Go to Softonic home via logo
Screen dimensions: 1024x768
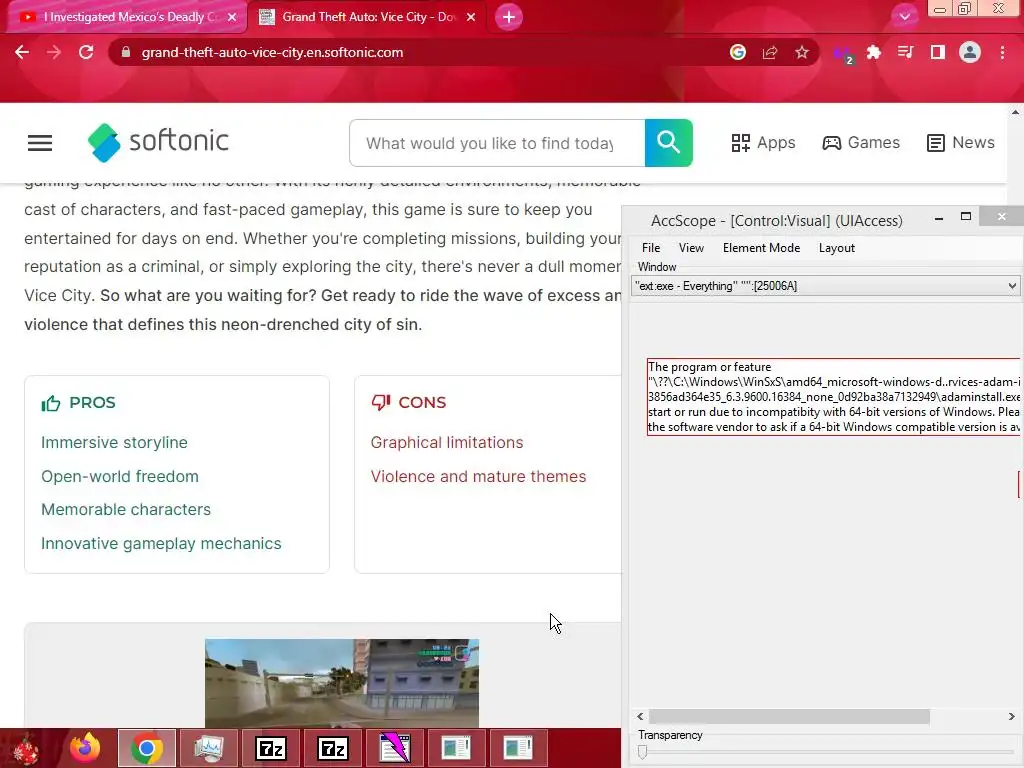[158, 142]
